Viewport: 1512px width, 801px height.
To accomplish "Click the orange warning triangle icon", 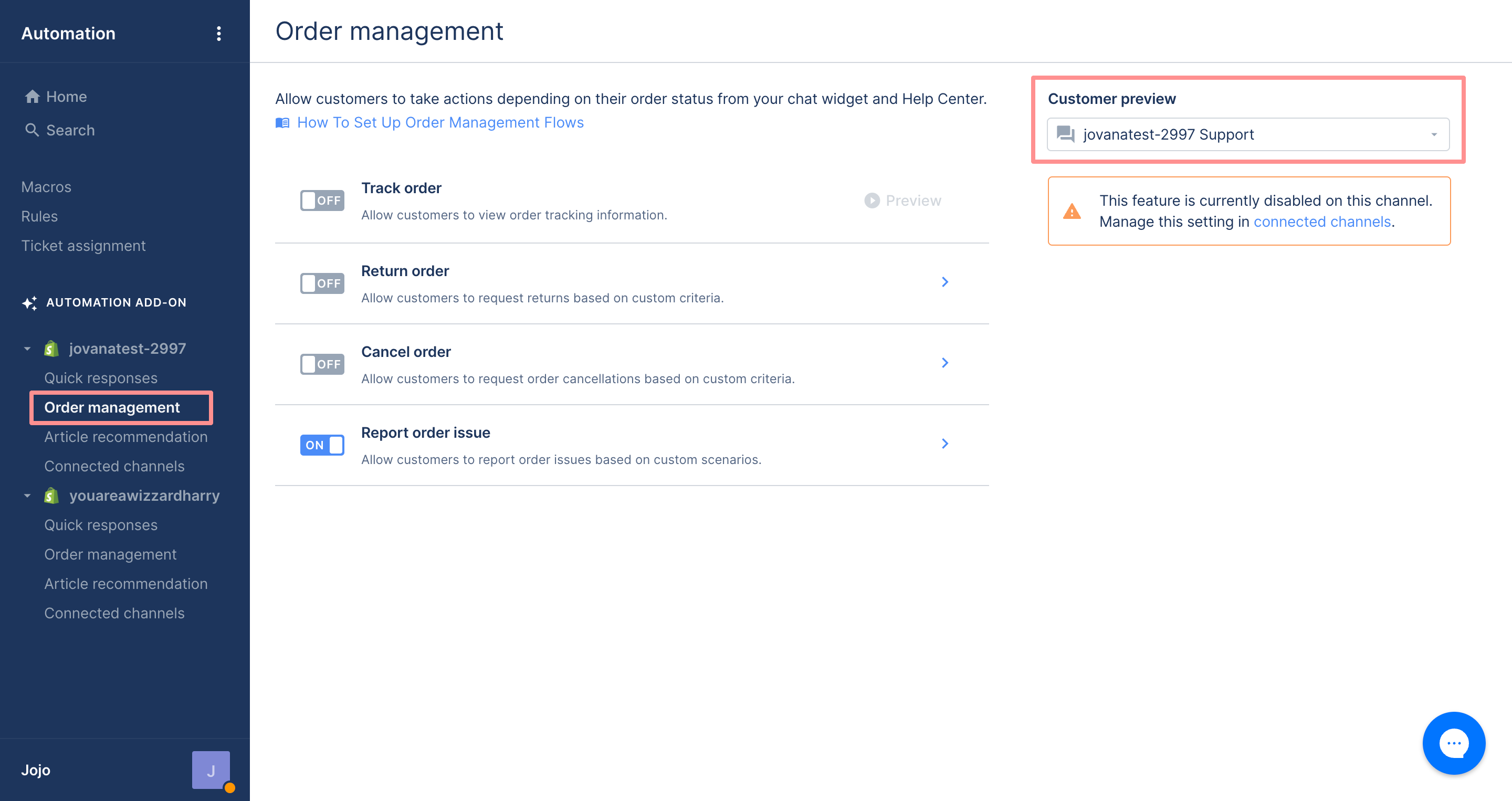I will (1072, 211).
